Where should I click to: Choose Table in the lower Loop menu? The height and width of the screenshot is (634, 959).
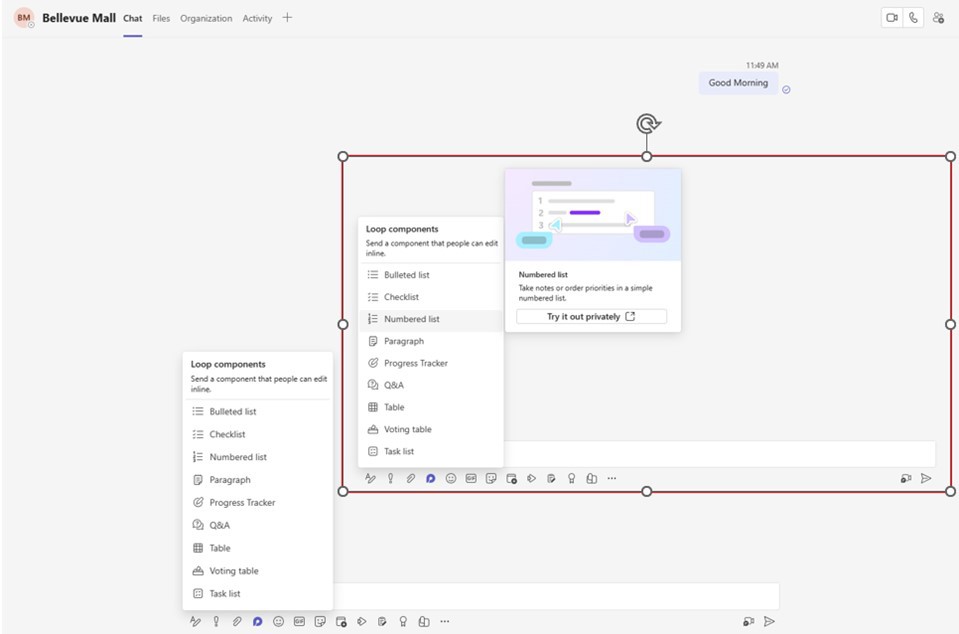pos(257,548)
